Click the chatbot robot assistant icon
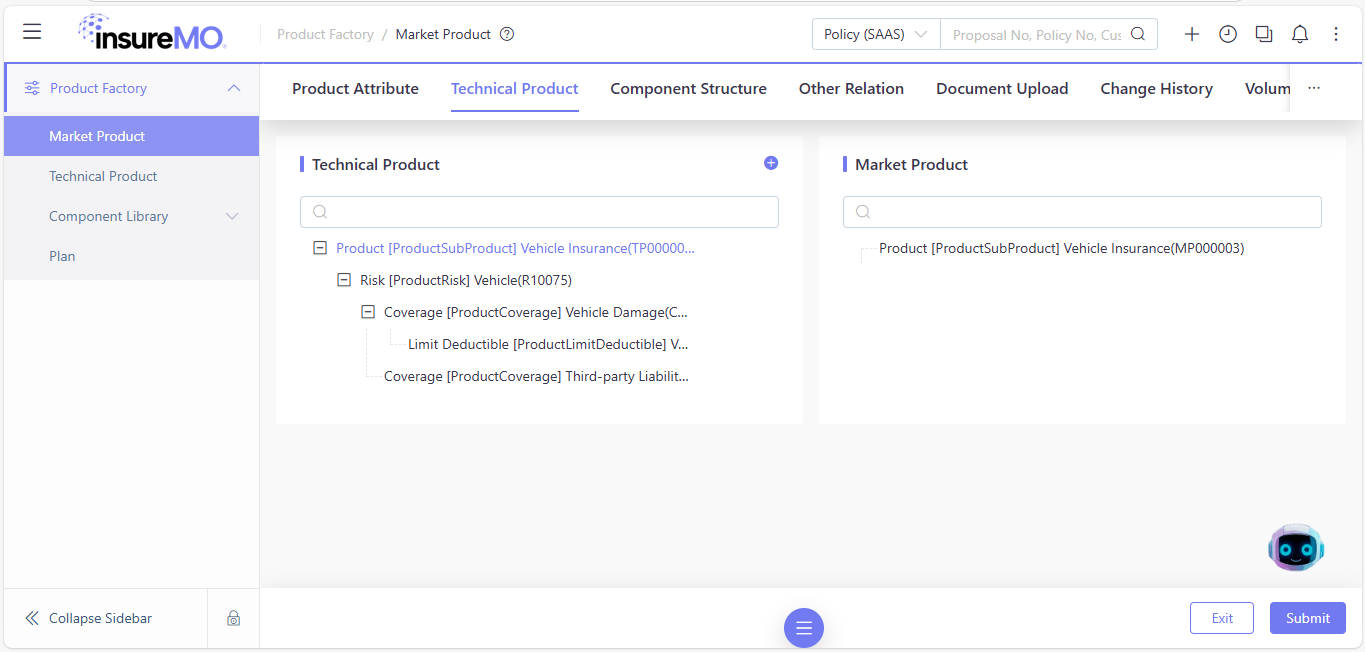 pyautogui.click(x=1296, y=547)
